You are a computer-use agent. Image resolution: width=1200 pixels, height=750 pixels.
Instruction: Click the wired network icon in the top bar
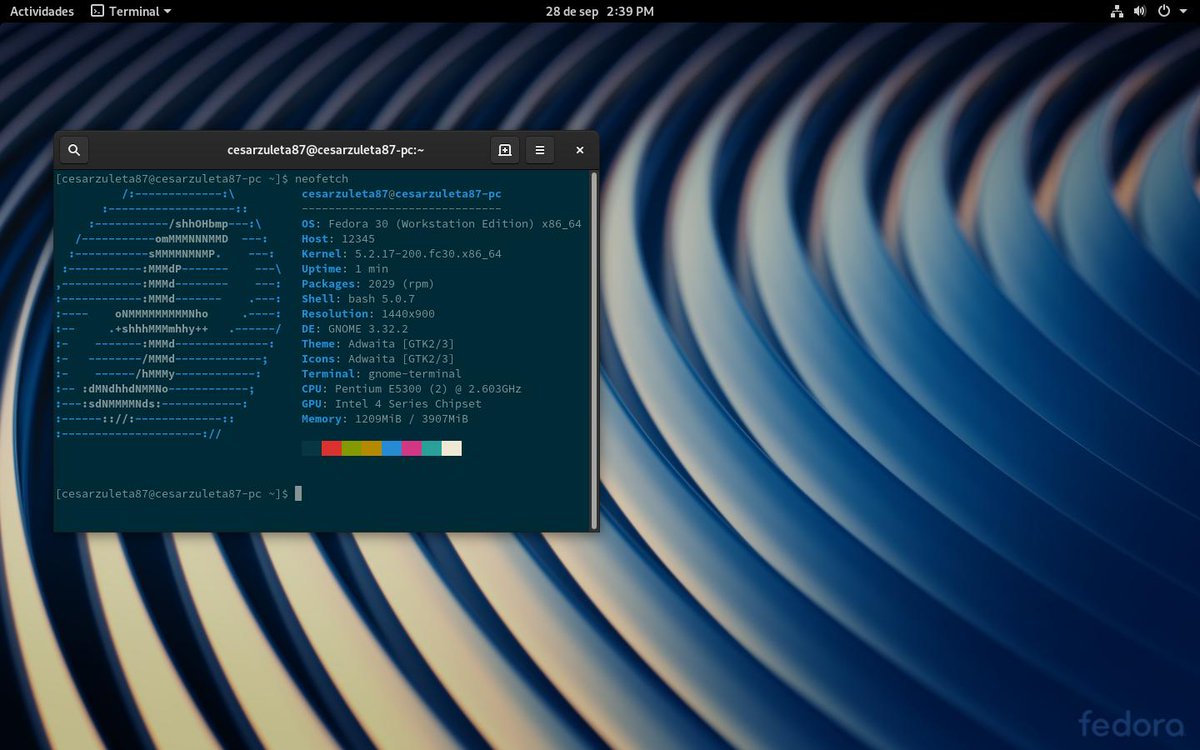click(x=1118, y=11)
